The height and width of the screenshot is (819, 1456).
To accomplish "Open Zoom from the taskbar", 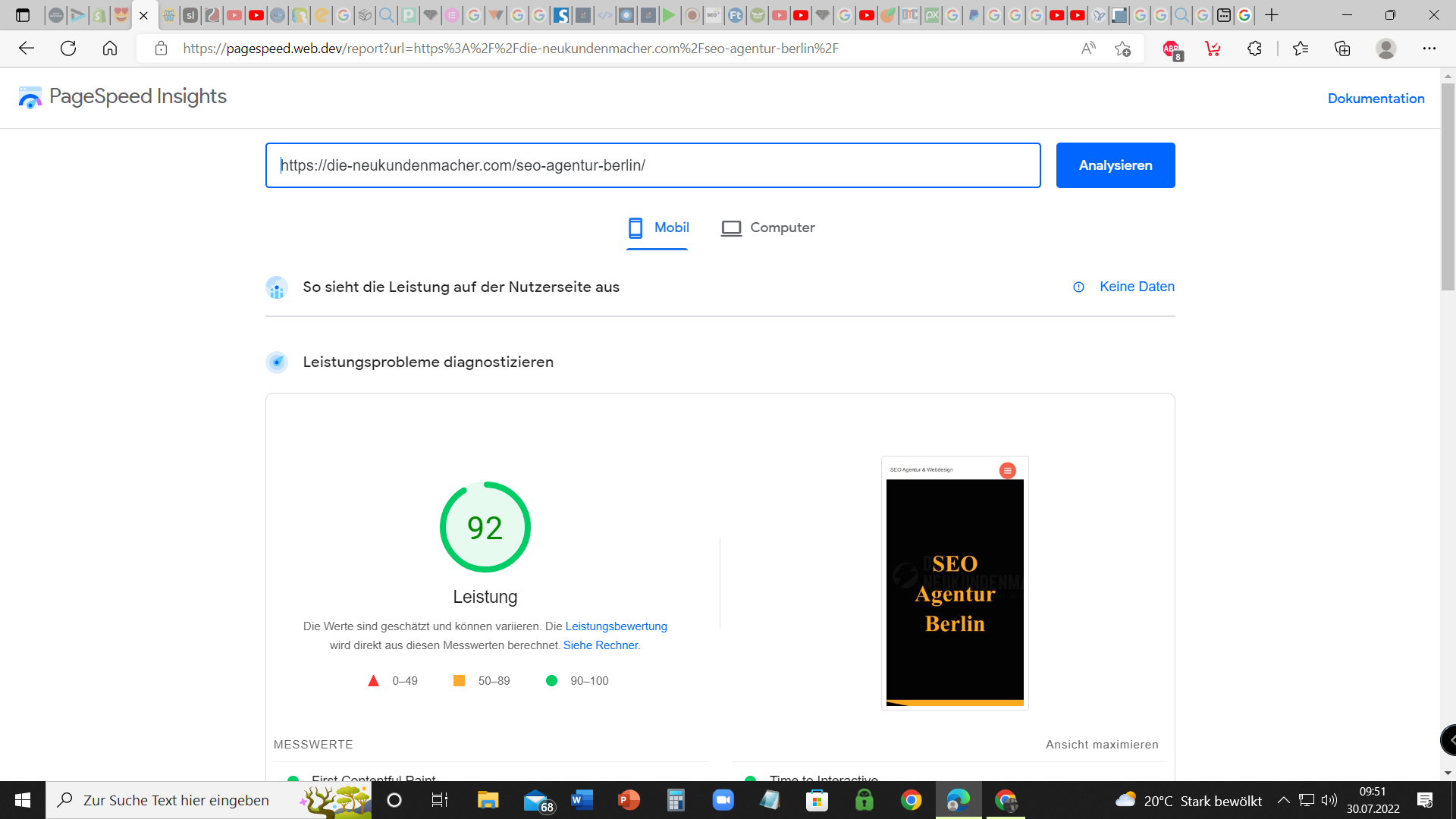I will point(723,800).
